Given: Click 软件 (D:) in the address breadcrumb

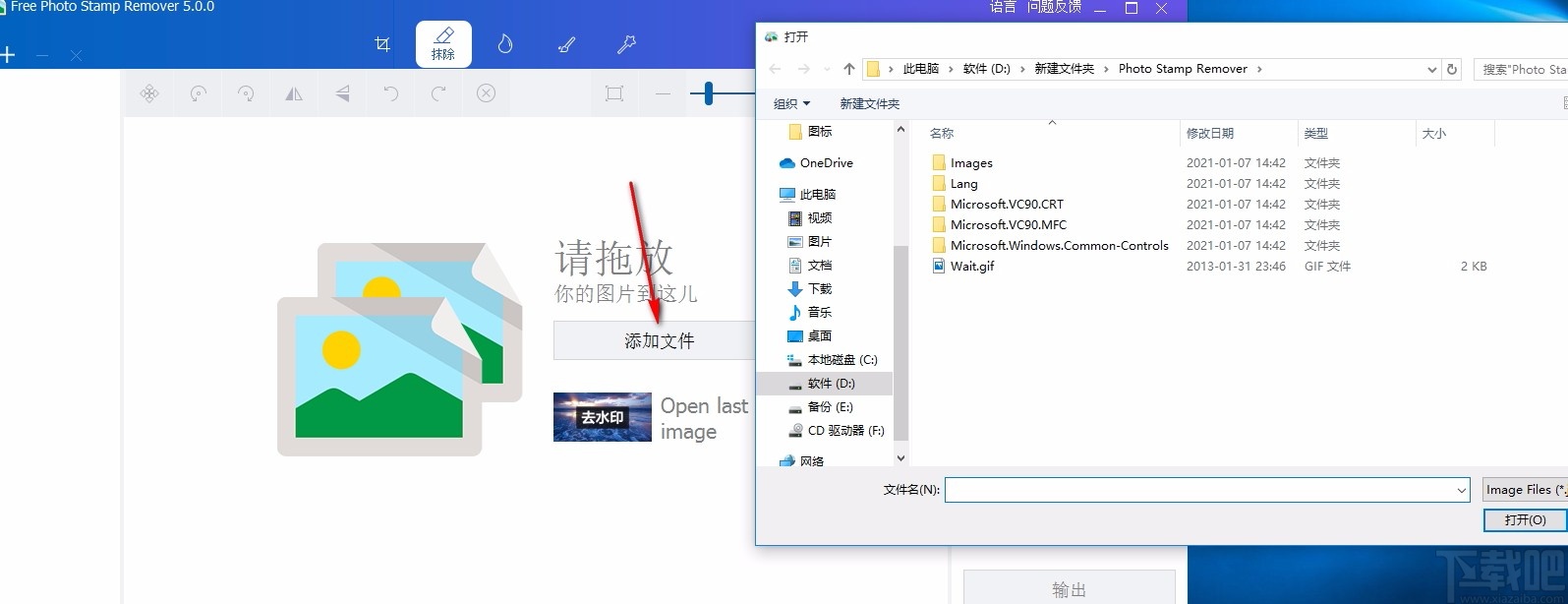Looking at the screenshot, I should (986, 69).
